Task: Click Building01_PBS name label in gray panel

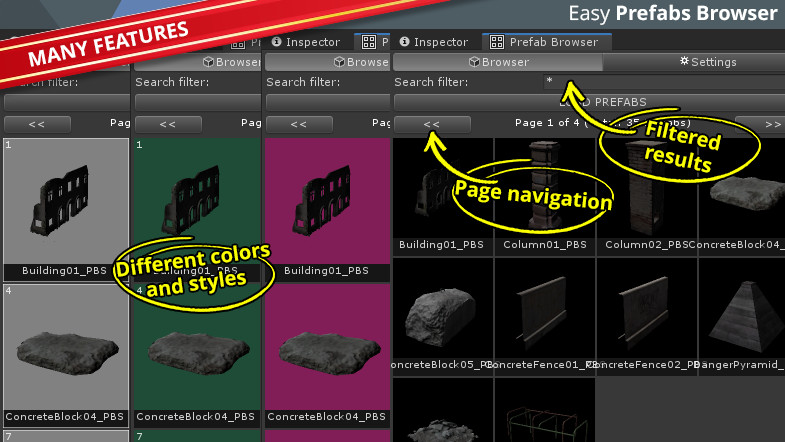Action: [x=65, y=271]
